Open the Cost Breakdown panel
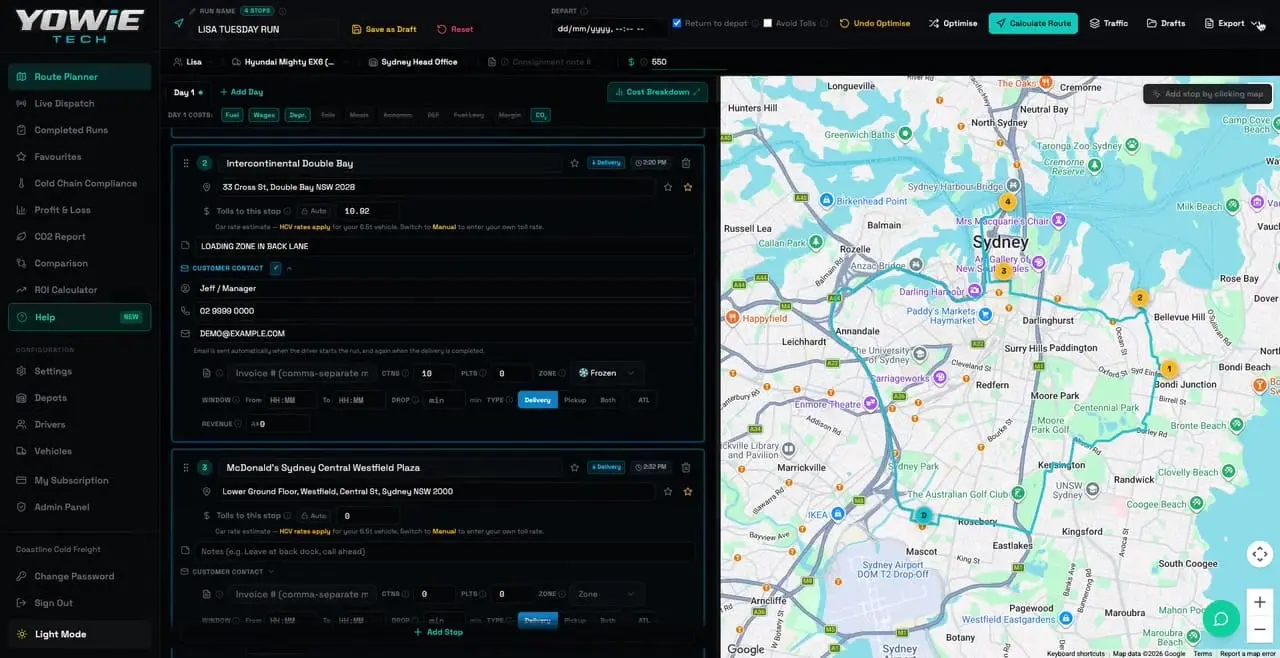The height and width of the screenshot is (658, 1280). (x=657, y=92)
